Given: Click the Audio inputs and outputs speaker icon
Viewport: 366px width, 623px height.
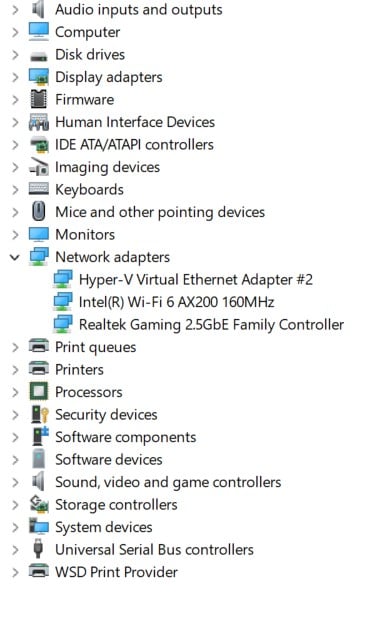Looking at the screenshot, I should click(39, 10).
